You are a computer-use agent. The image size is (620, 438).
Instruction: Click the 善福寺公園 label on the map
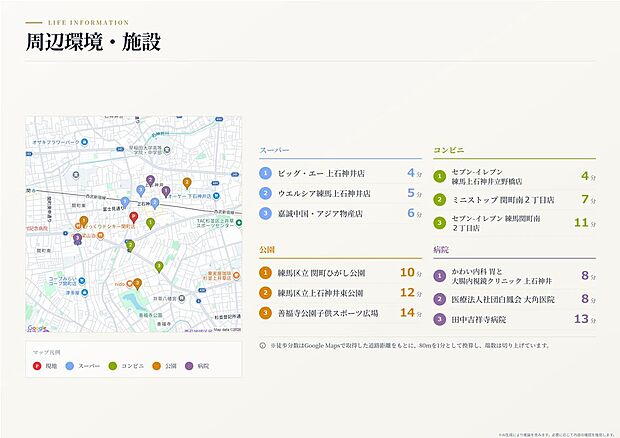click(151, 315)
